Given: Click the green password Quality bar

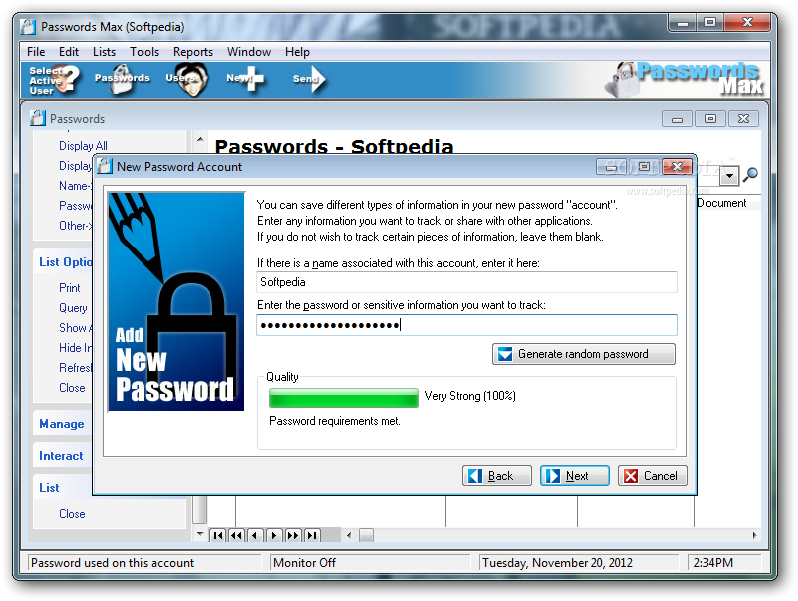Looking at the screenshot, I should [x=344, y=398].
